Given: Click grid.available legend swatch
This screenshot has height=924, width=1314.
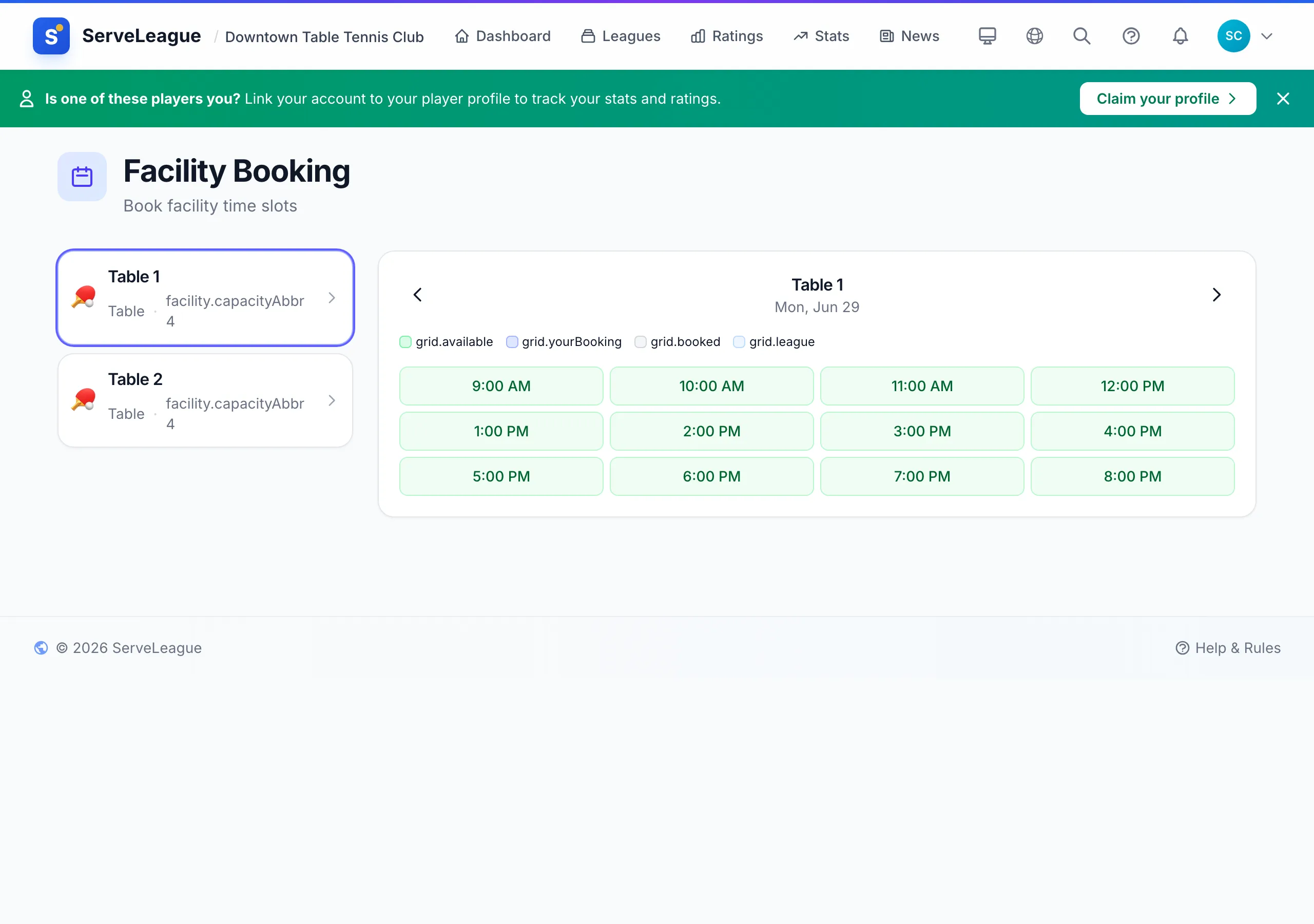Looking at the screenshot, I should (405, 342).
